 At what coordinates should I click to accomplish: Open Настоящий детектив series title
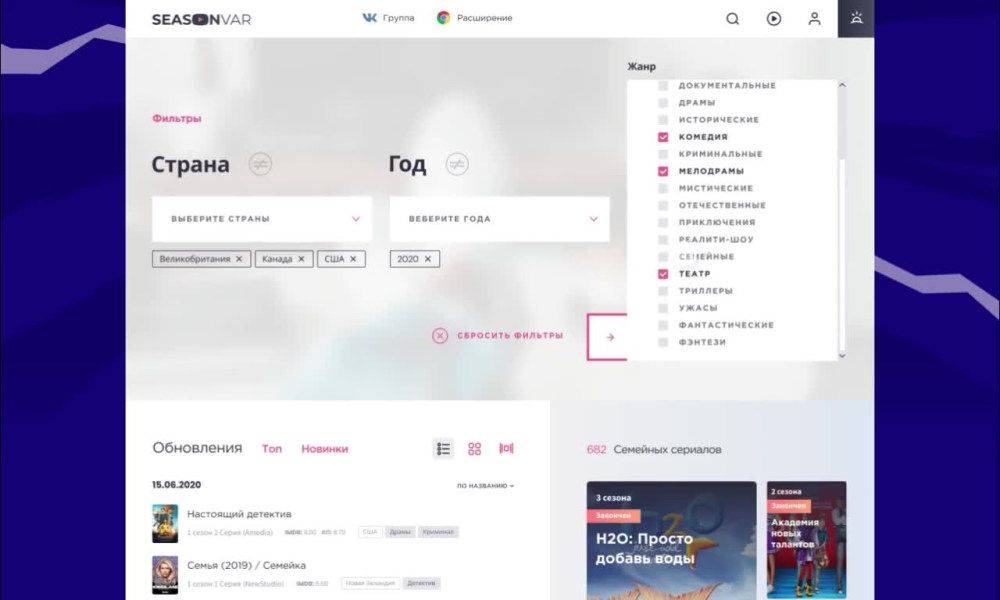pyautogui.click(x=239, y=514)
